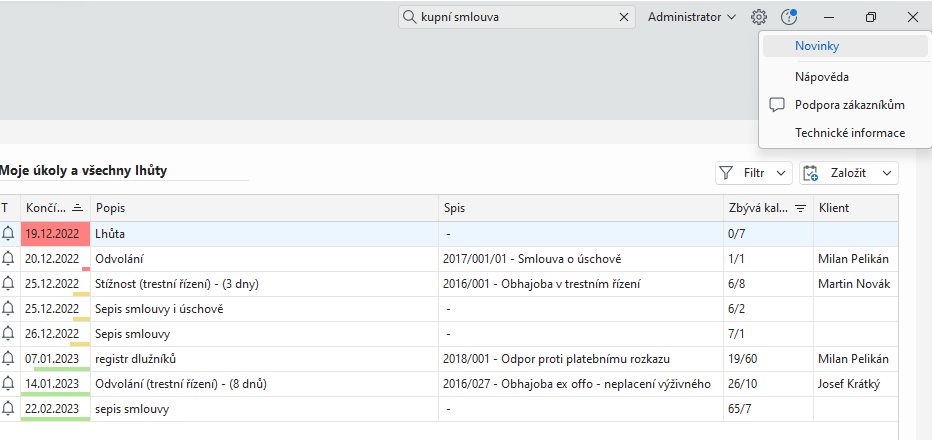Click the Zbývá kal... column filter icon

[800, 208]
